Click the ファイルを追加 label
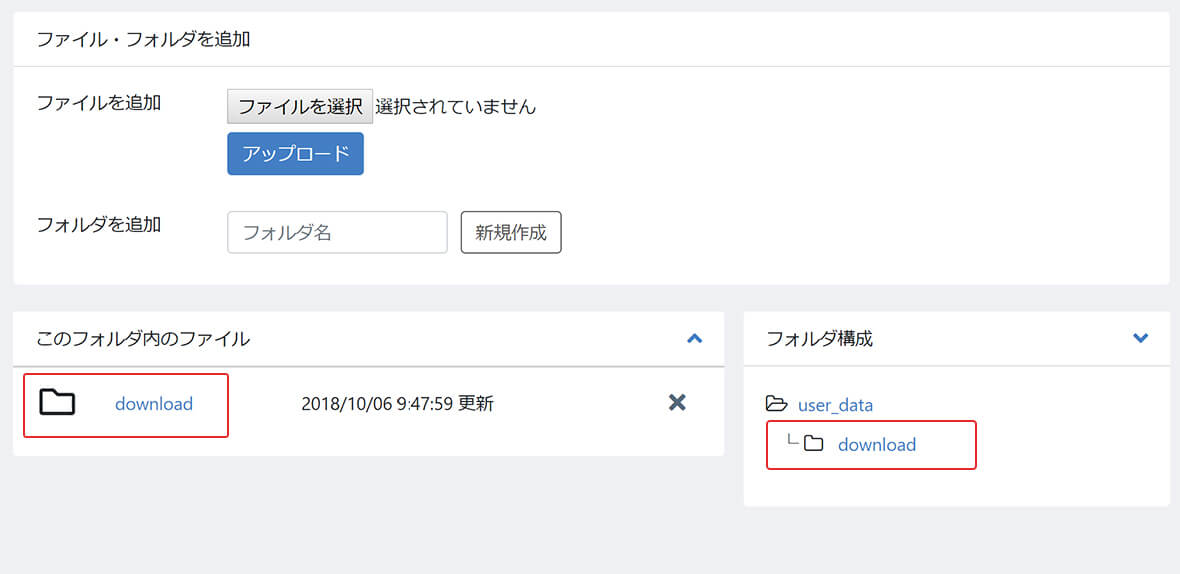Image resolution: width=1180 pixels, height=574 pixels. 99,103
